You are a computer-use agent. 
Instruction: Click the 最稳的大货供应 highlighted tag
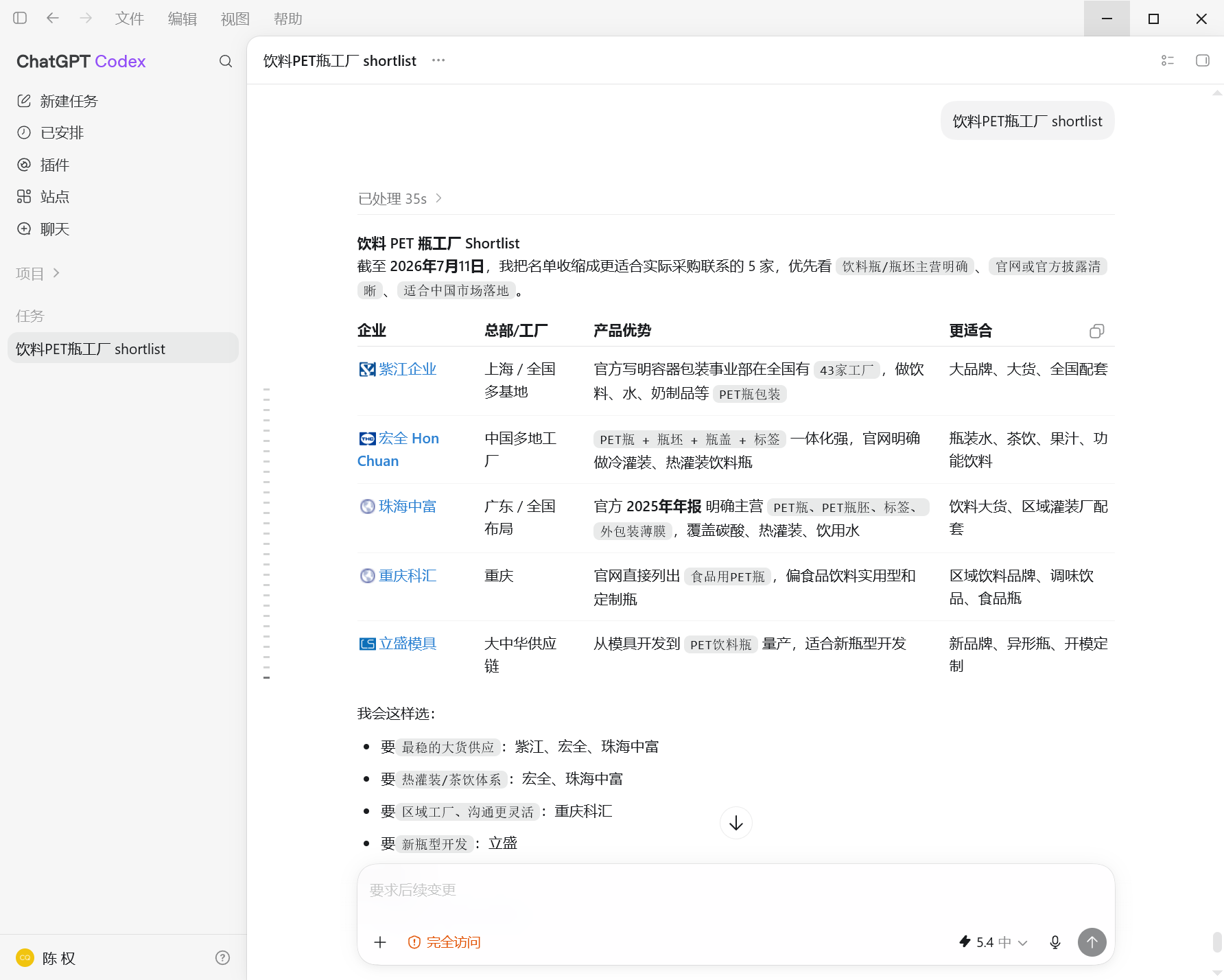click(x=448, y=747)
